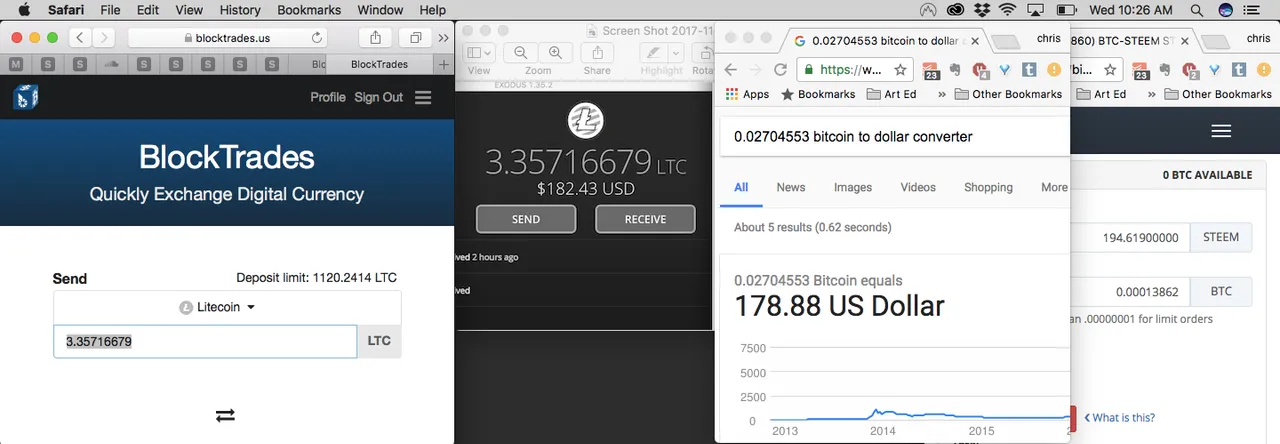The image size is (1280, 444).
Task: Open the Apps shortcut in the bookmarks bar
Action: [747, 94]
